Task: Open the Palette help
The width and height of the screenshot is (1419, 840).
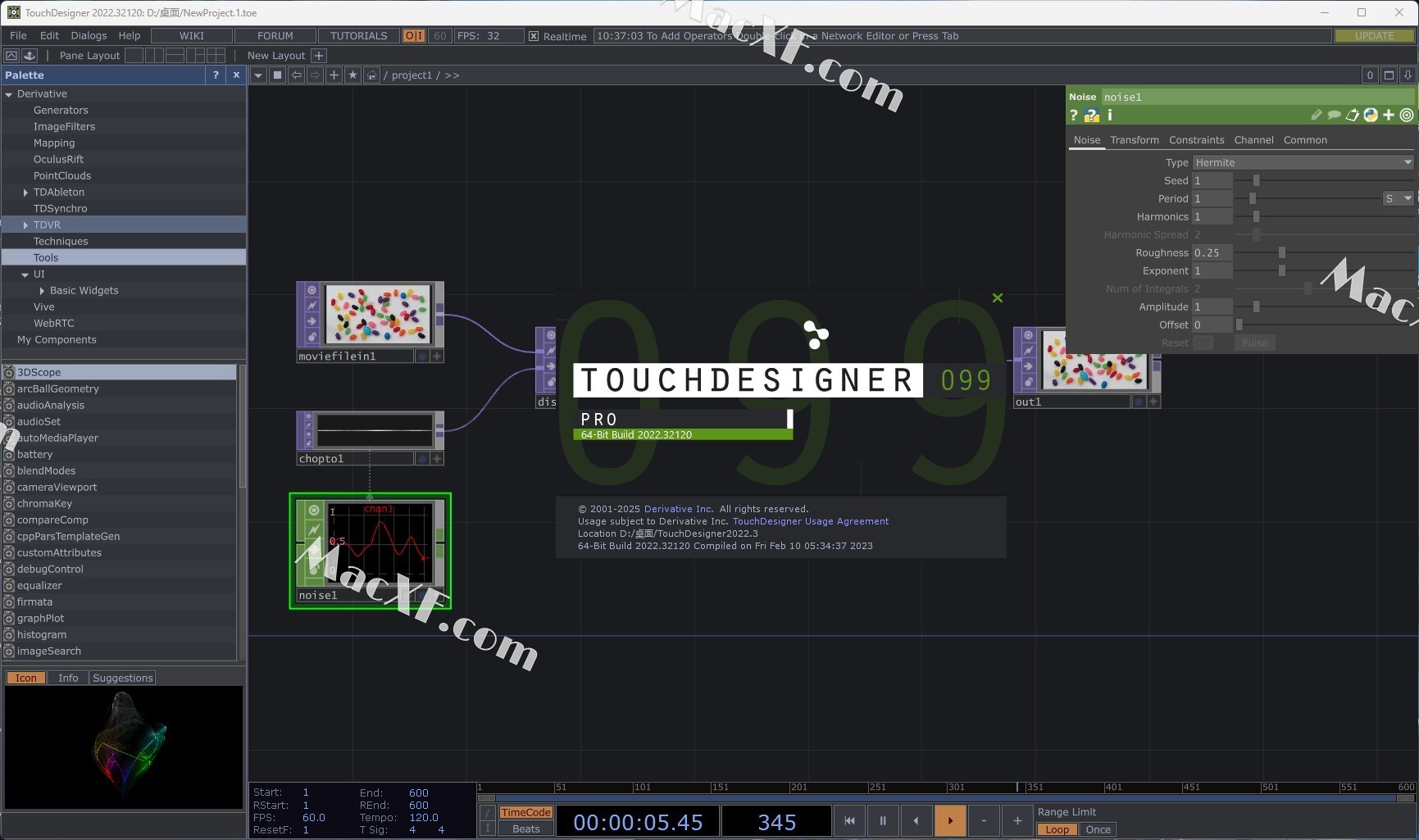Action: point(216,75)
